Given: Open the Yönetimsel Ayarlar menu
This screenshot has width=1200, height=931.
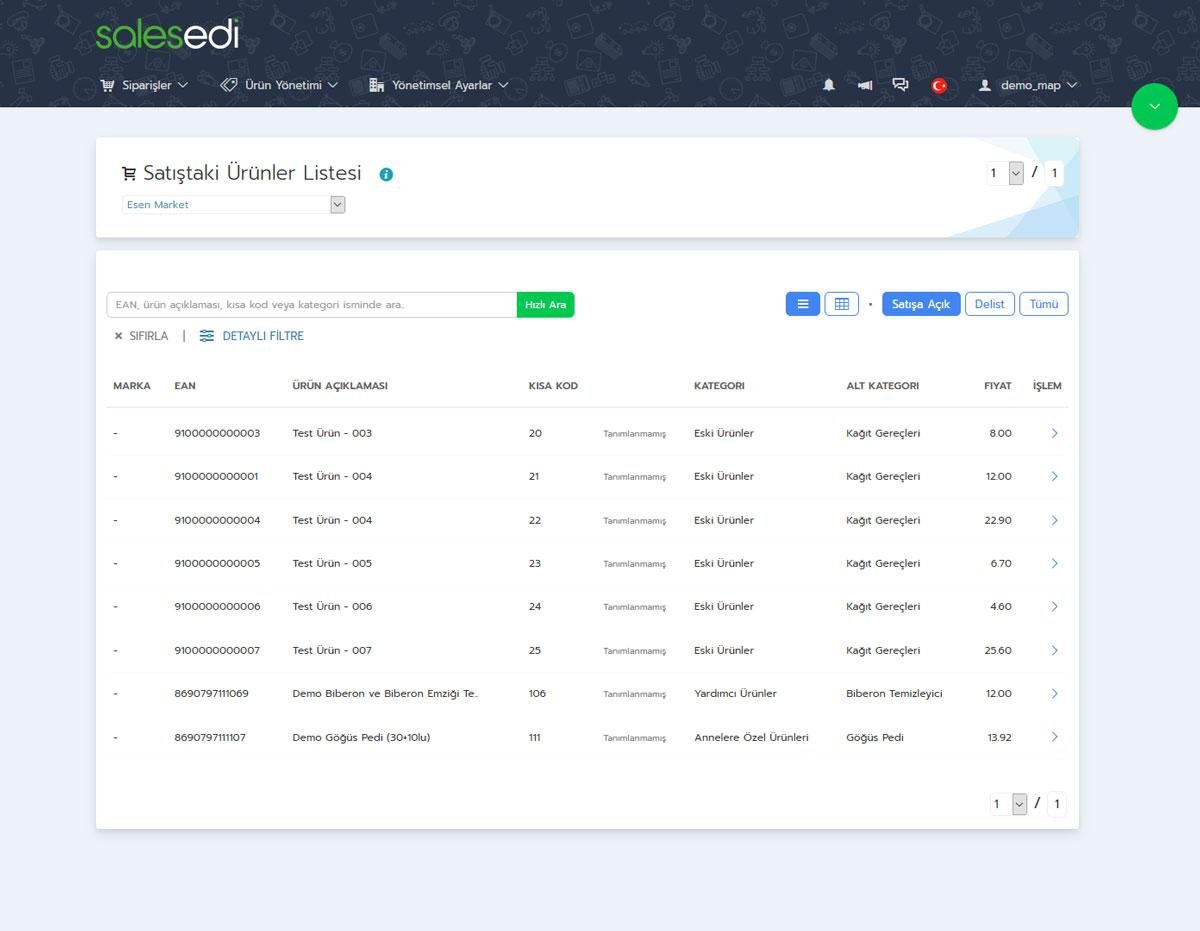Looking at the screenshot, I should [x=439, y=86].
